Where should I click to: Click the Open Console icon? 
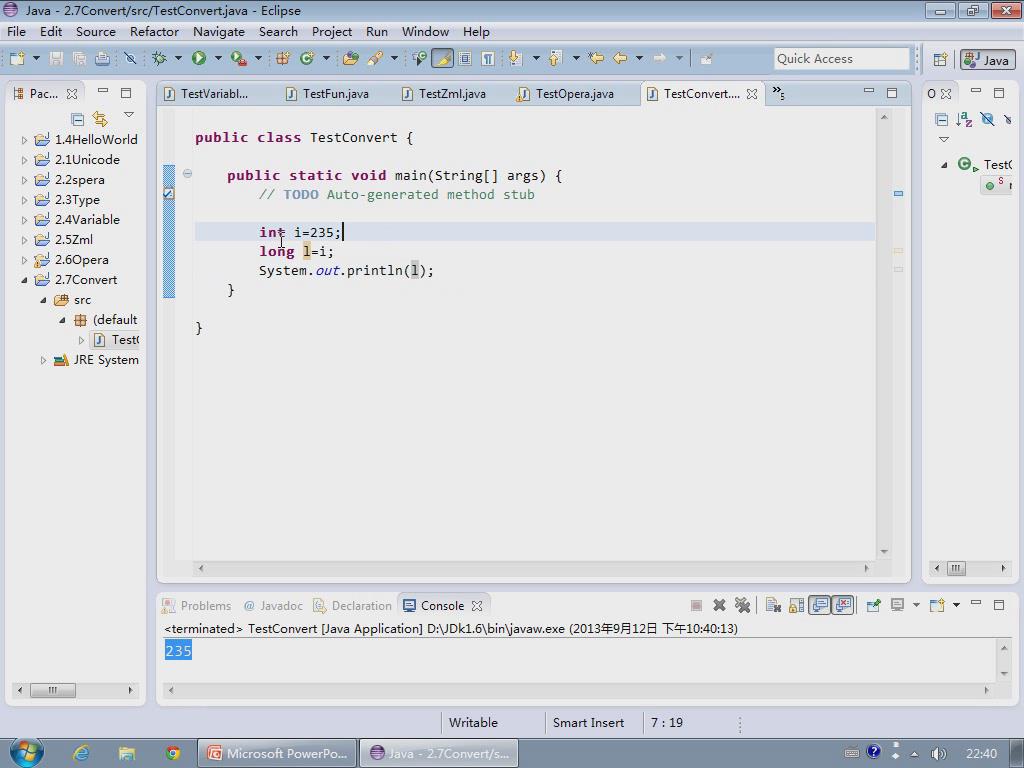[937, 605]
